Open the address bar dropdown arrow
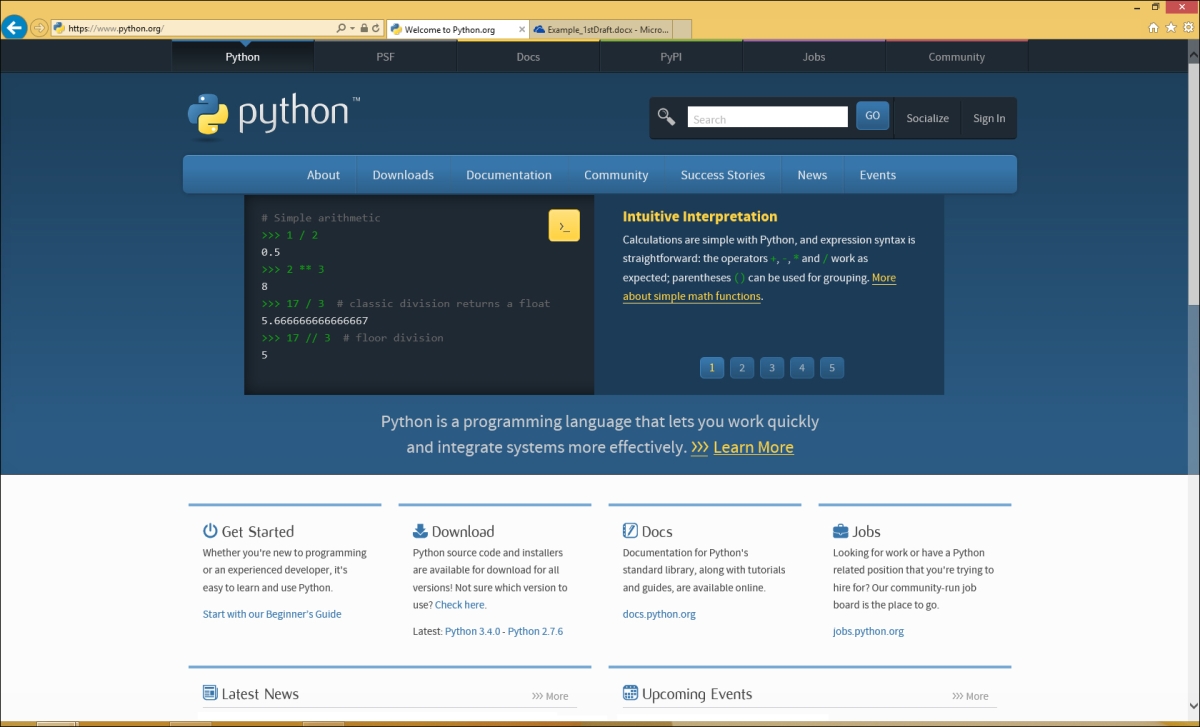The height and width of the screenshot is (727, 1200). coord(352,29)
